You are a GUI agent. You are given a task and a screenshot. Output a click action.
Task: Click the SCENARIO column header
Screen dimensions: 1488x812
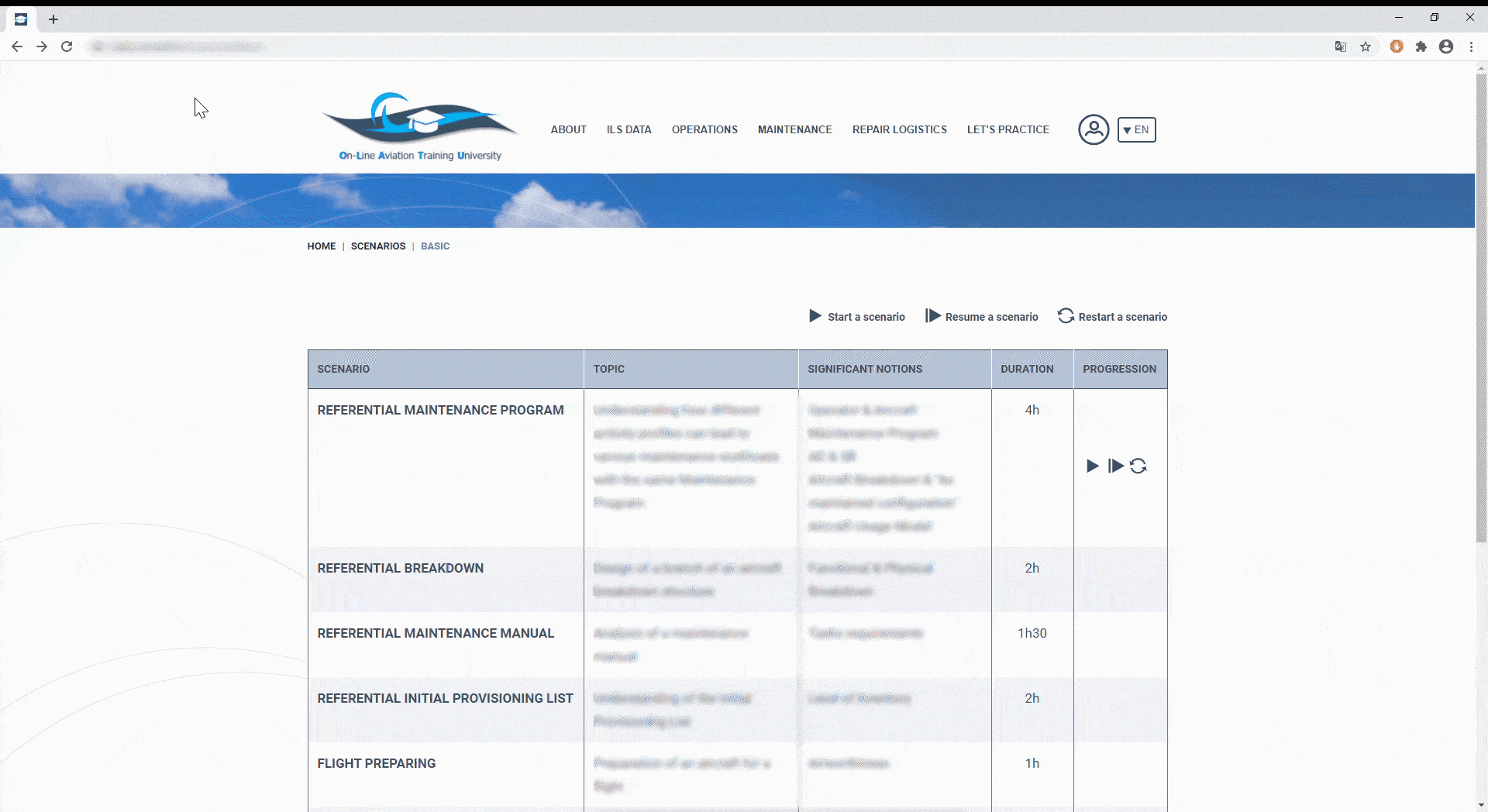click(x=446, y=369)
